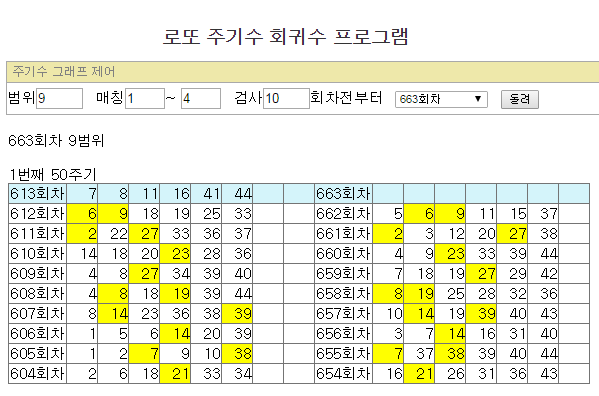Click the 606회차 row label
599x396 pixels.
37,334
